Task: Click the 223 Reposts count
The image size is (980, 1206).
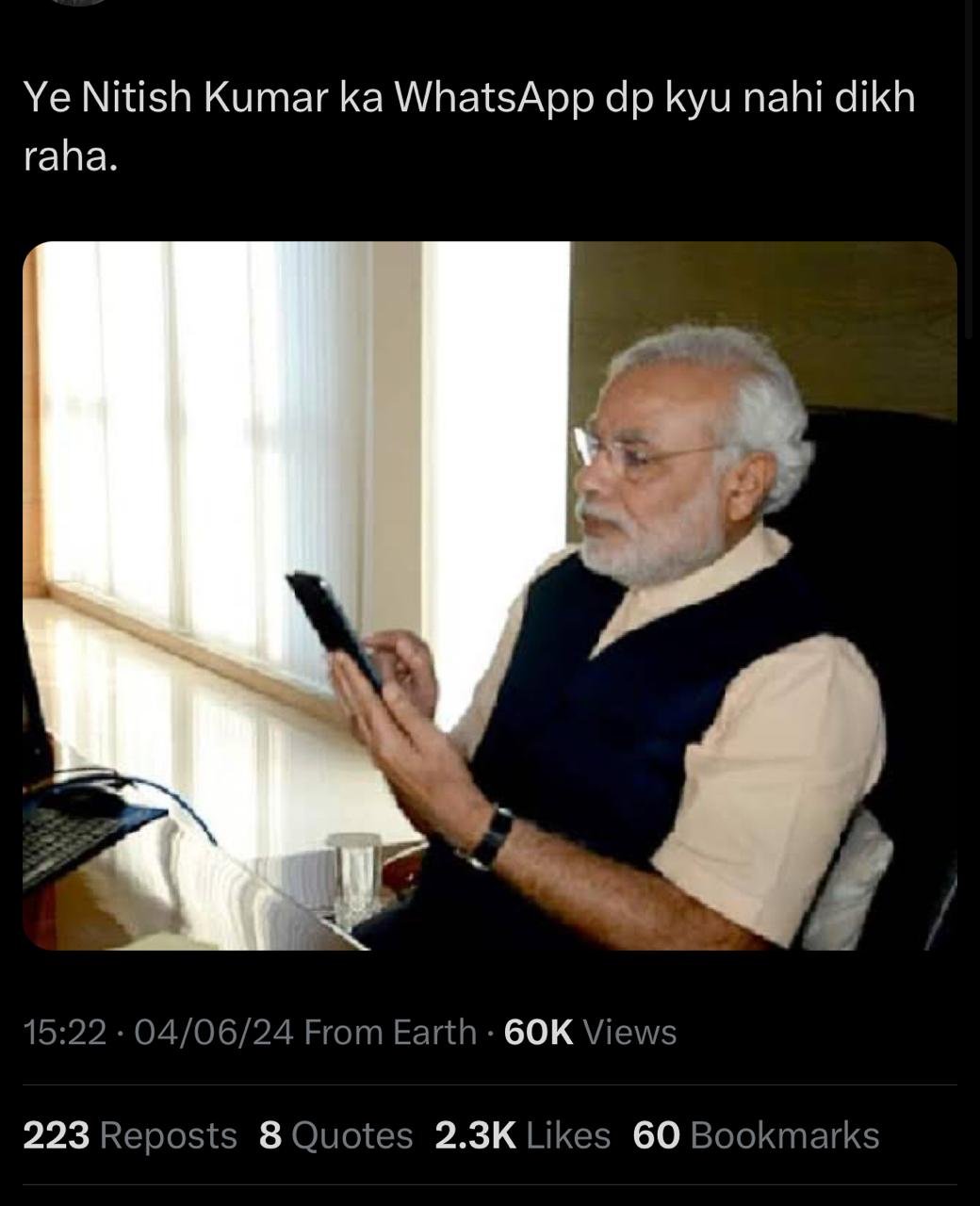Action: (130, 1135)
